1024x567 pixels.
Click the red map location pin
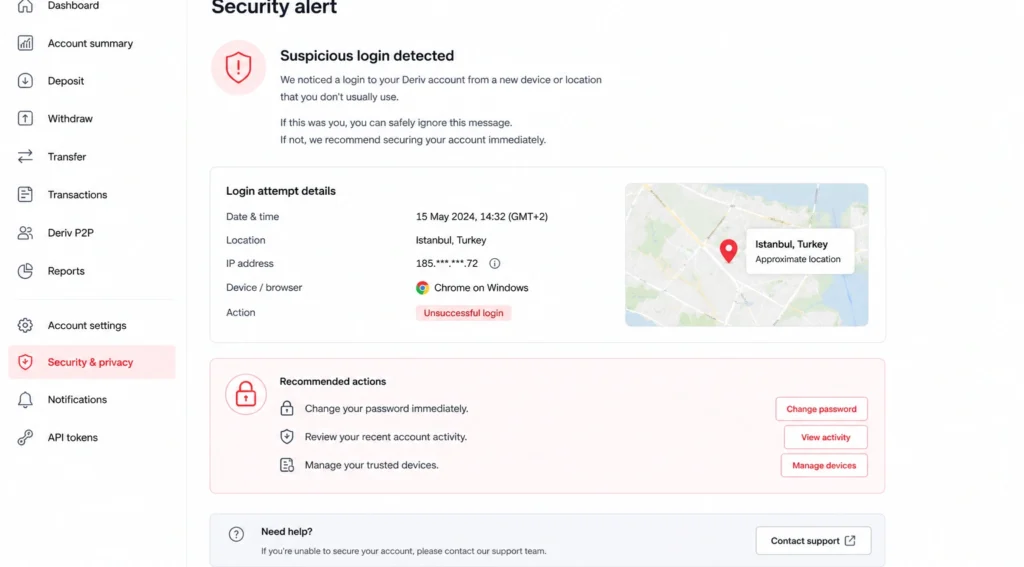[x=728, y=250]
